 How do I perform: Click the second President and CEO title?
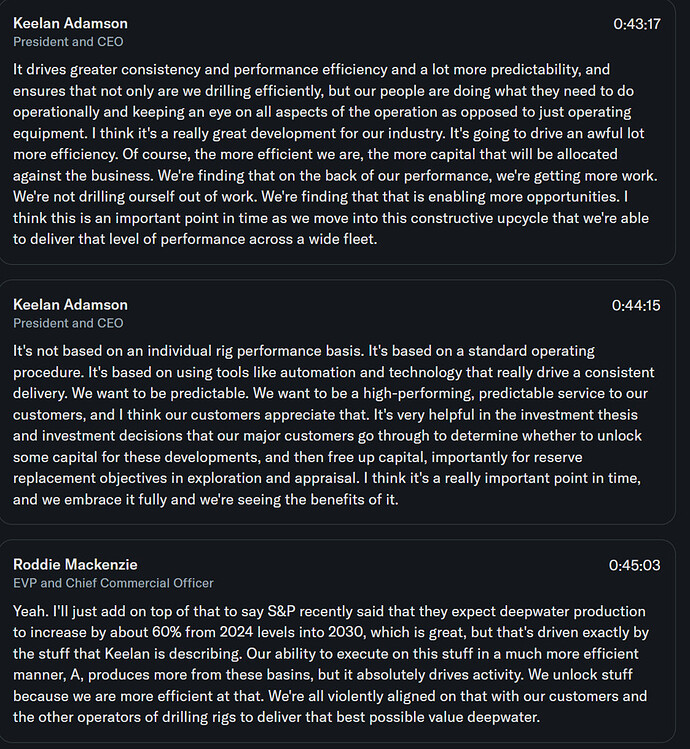[x=68, y=323]
